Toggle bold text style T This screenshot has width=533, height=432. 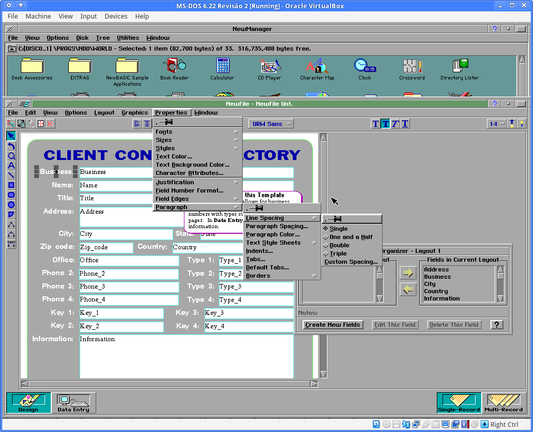tap(385, 124)
